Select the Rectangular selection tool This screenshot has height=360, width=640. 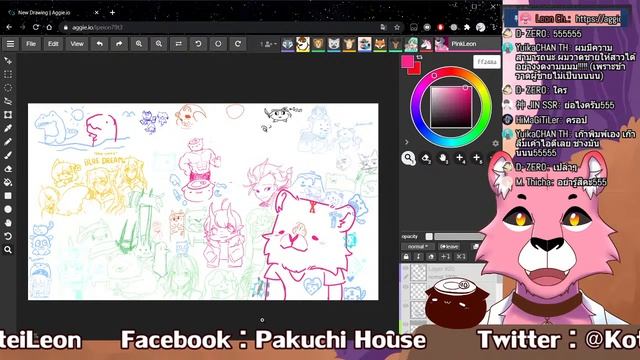tap(8, 74)
